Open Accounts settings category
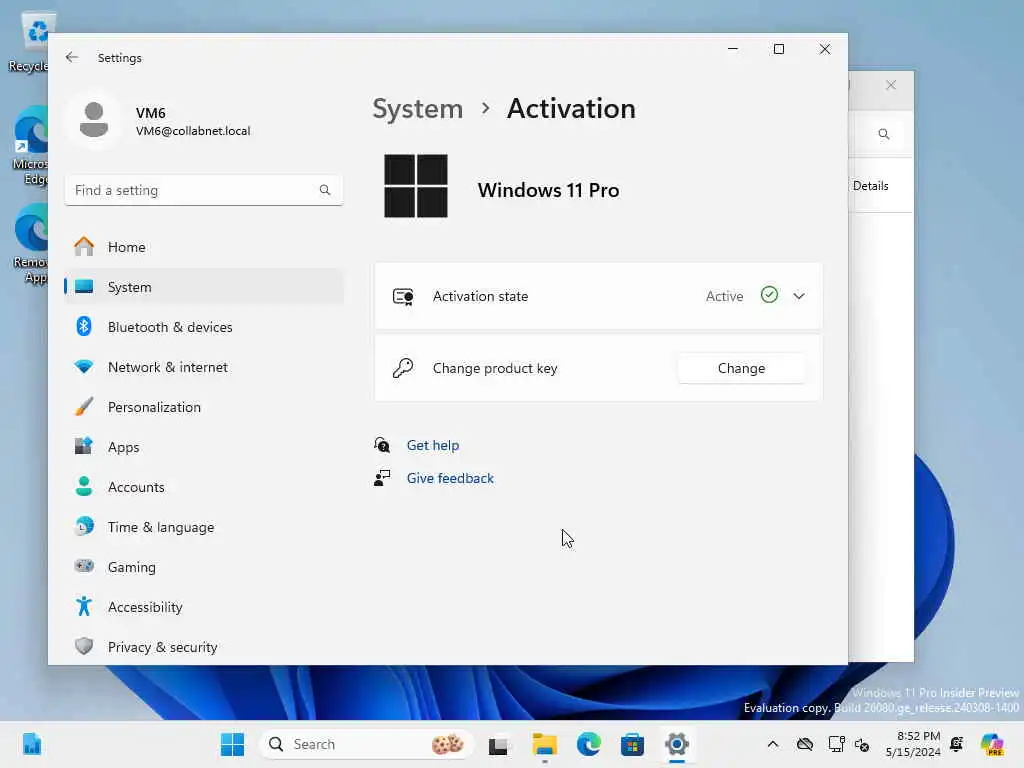1024x768 pixels. tap(204, 487)
